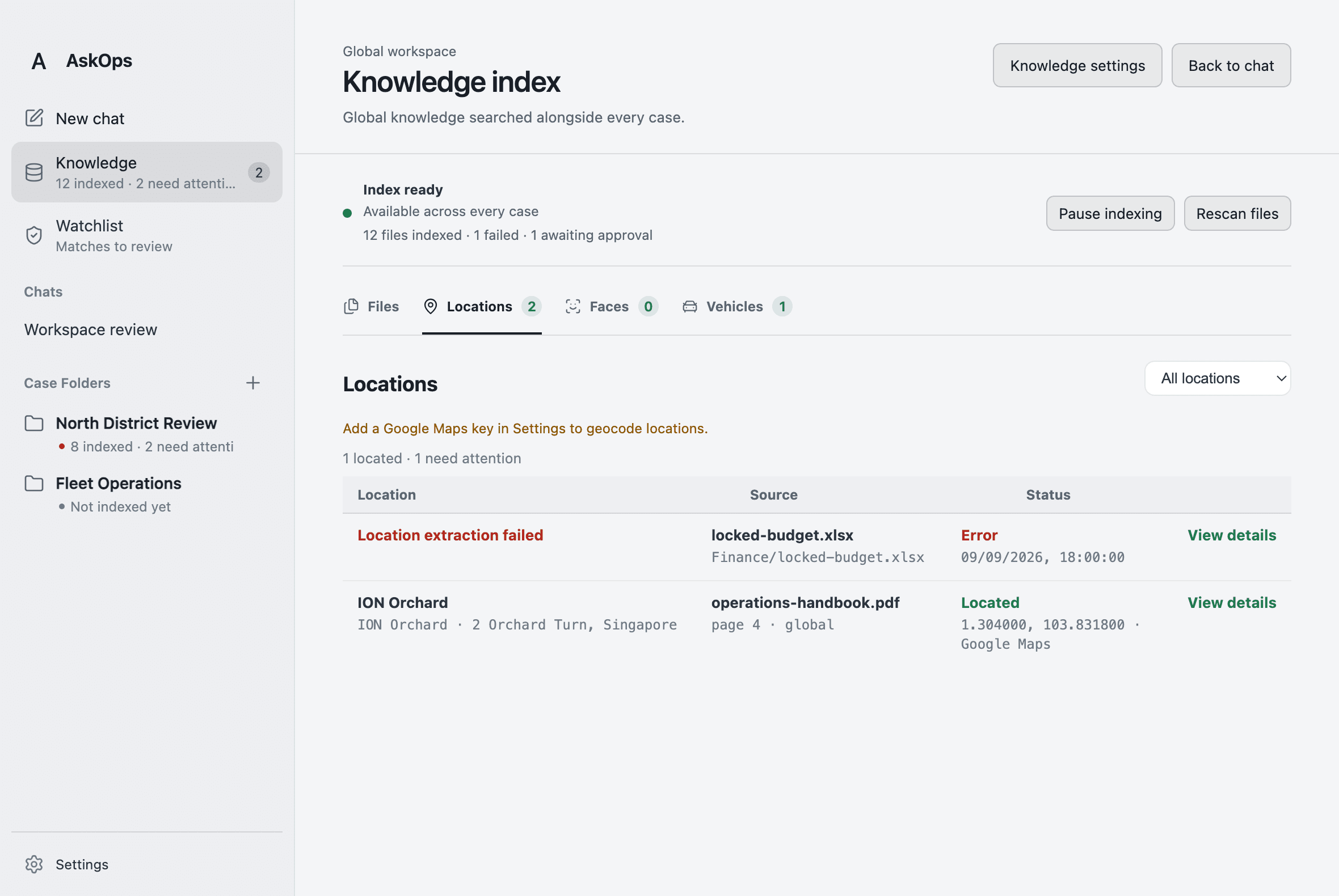
Task: Click the Location column header
Action: pyautogui.click(x=386, y=495)
